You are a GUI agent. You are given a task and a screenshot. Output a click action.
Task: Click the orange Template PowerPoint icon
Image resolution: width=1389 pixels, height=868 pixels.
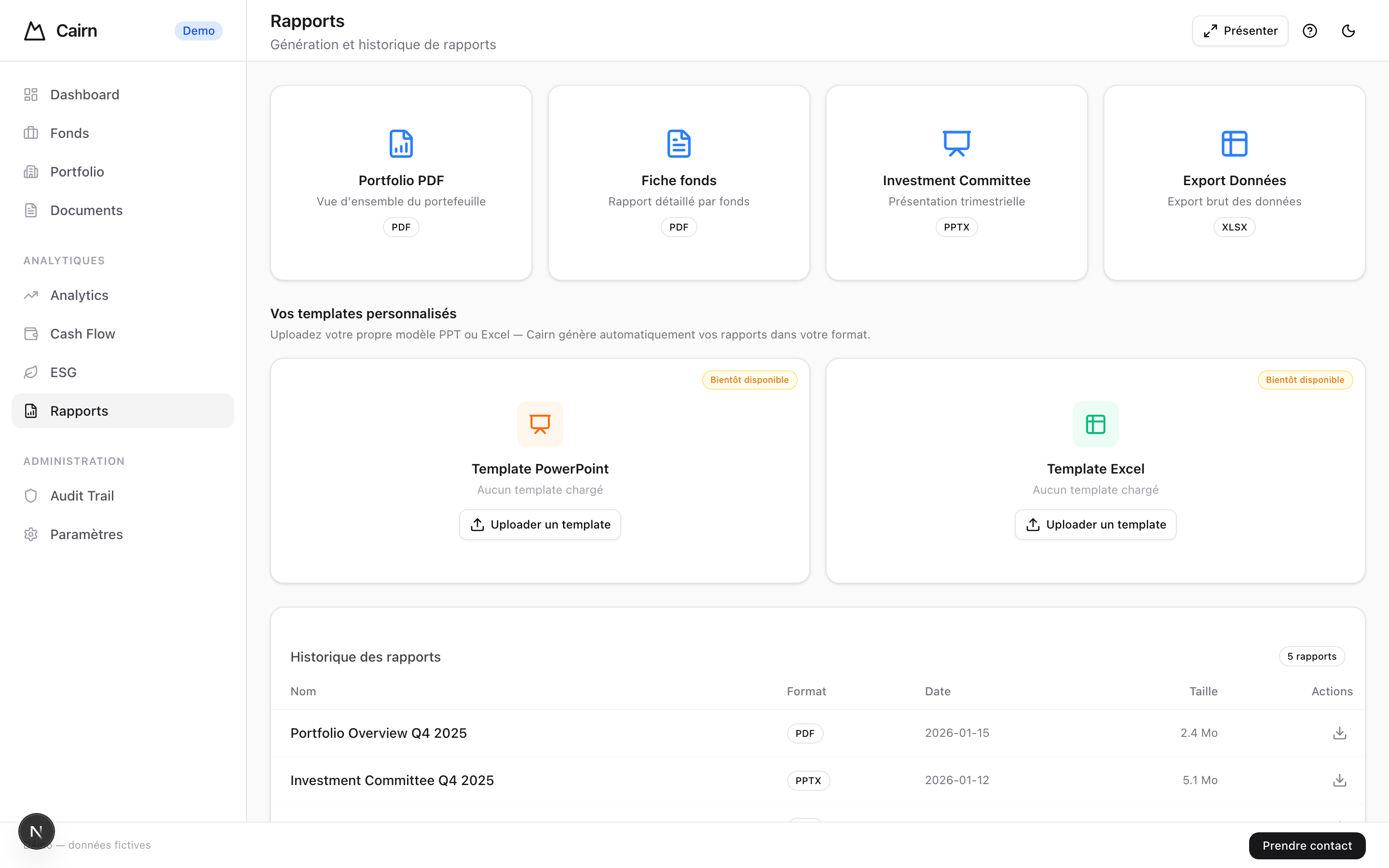coord(540,424)
